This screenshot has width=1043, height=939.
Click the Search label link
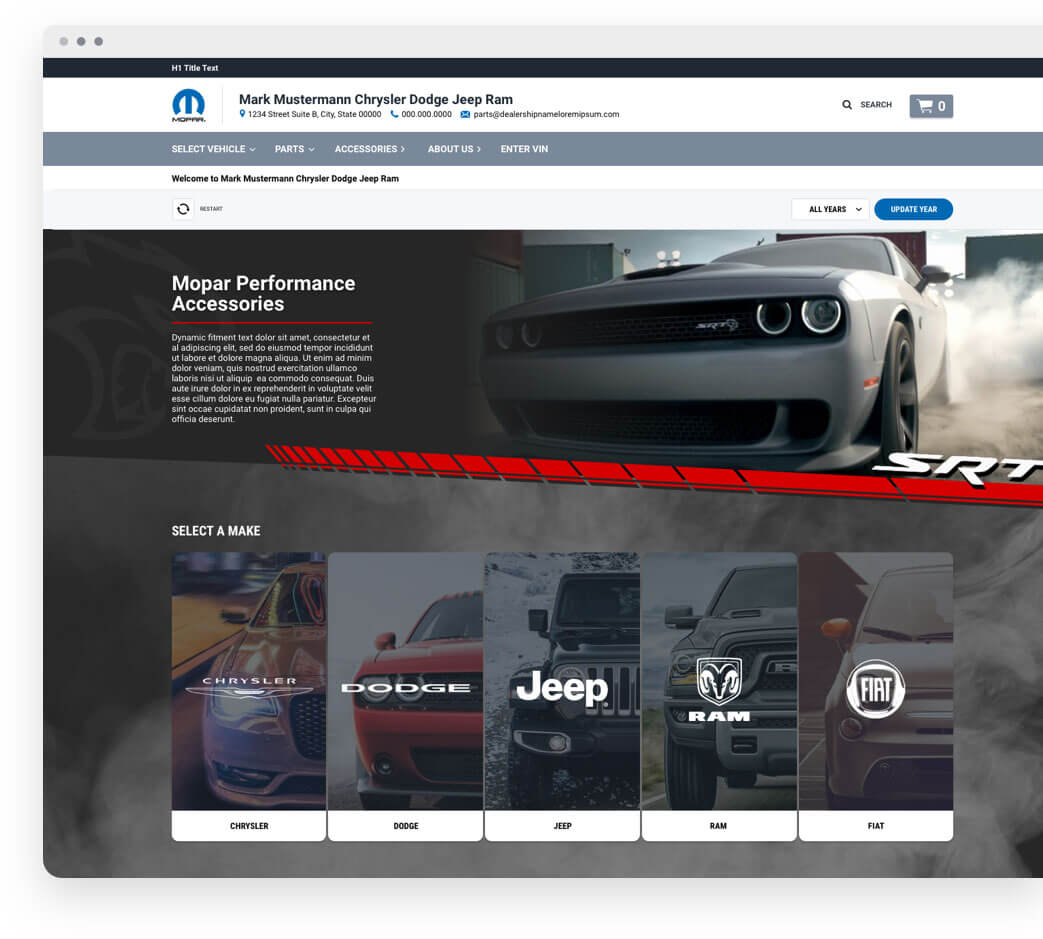pos(876,104)
